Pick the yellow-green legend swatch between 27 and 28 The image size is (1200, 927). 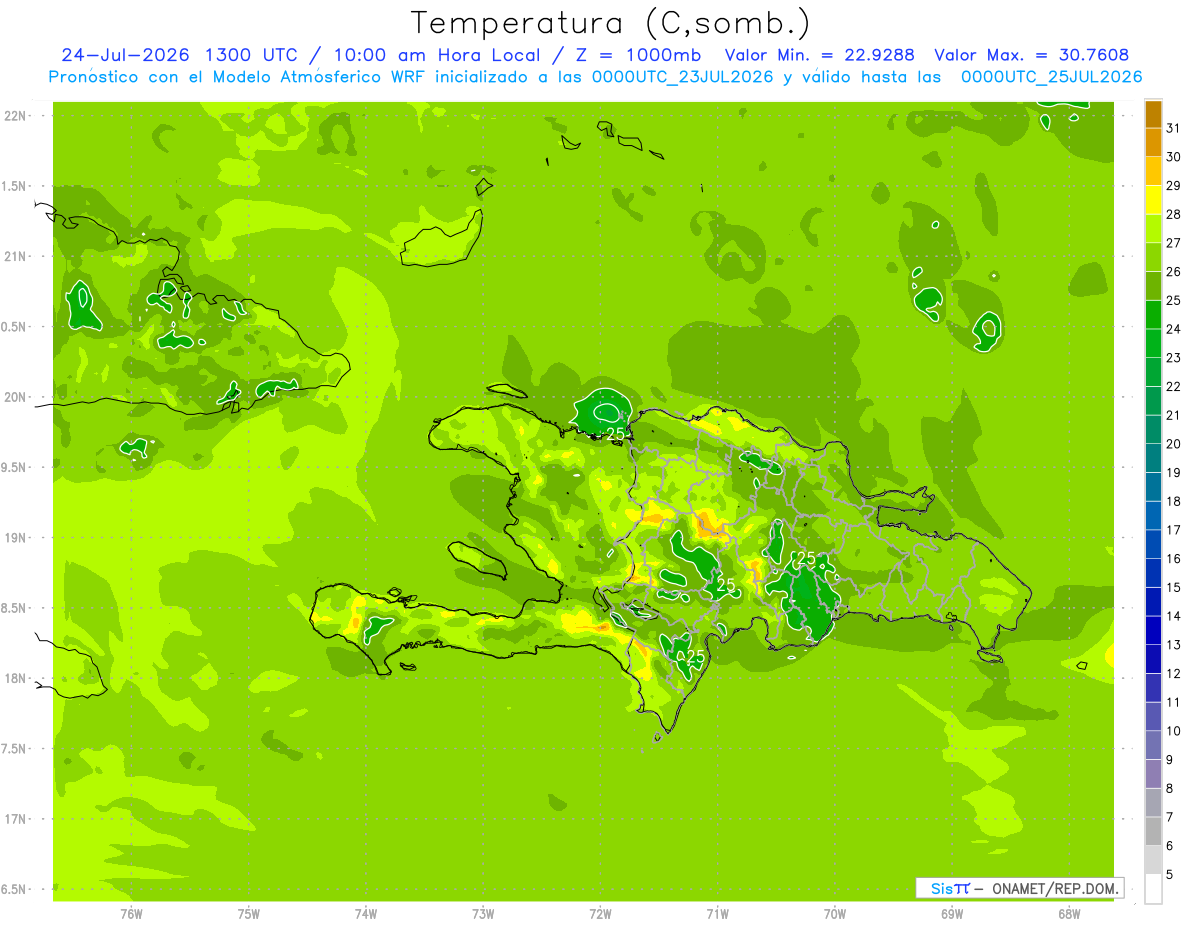pos(1153,229)
